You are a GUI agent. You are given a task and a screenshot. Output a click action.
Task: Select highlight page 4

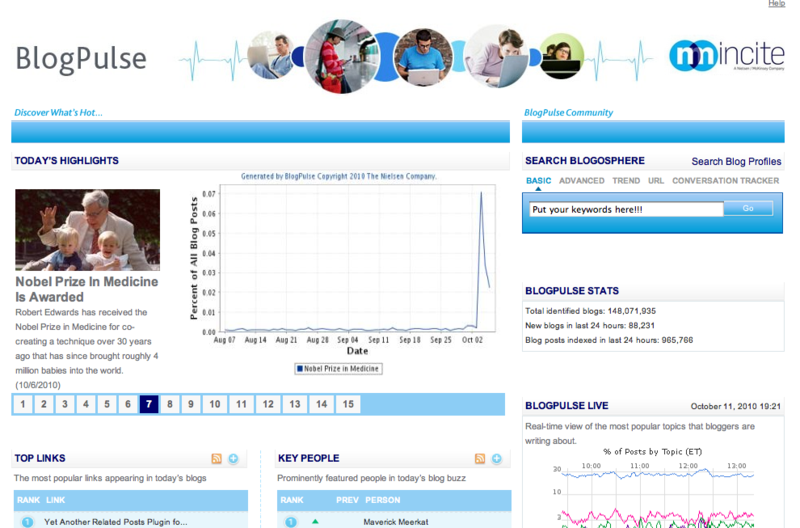[x=86, y=404]
